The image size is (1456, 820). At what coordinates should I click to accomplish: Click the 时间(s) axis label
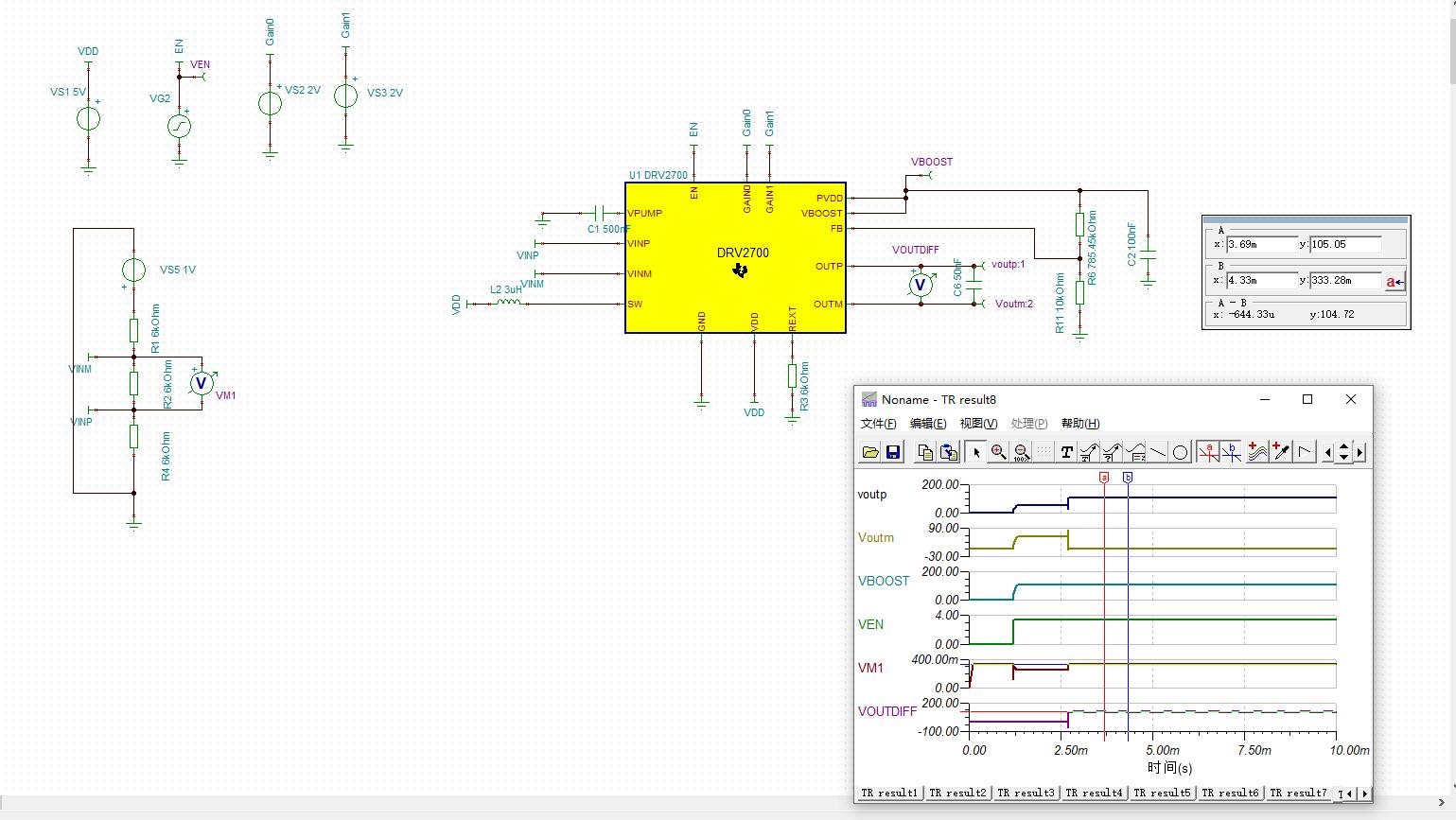[x=1169, y=768]
